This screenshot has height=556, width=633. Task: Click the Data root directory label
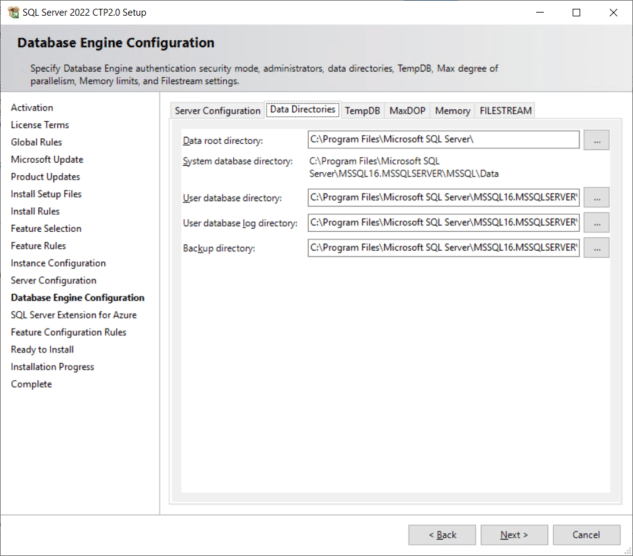click(x=223, y=141)
